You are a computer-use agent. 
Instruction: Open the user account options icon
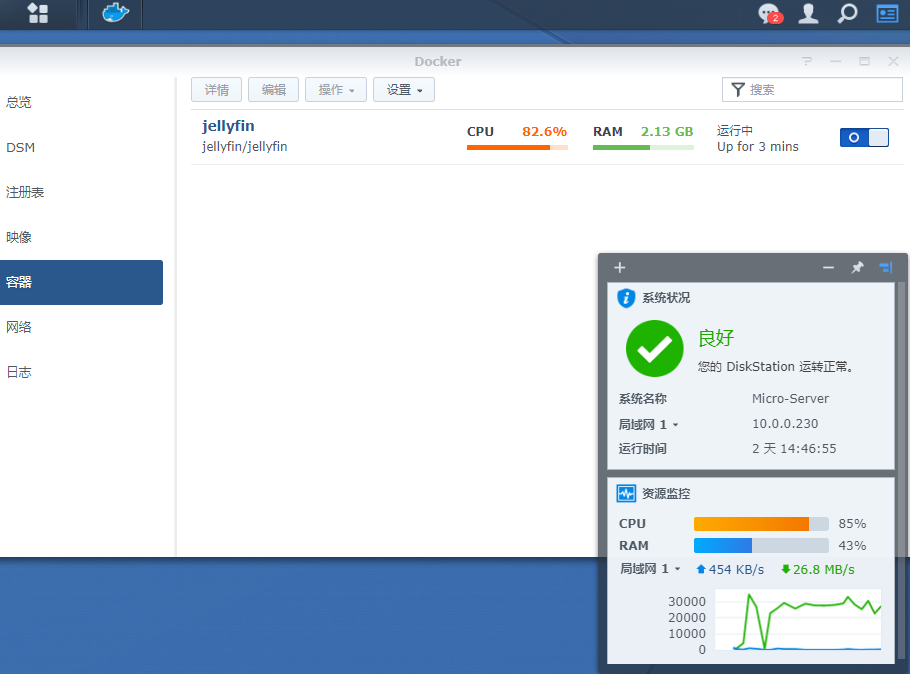coord(808,13)
